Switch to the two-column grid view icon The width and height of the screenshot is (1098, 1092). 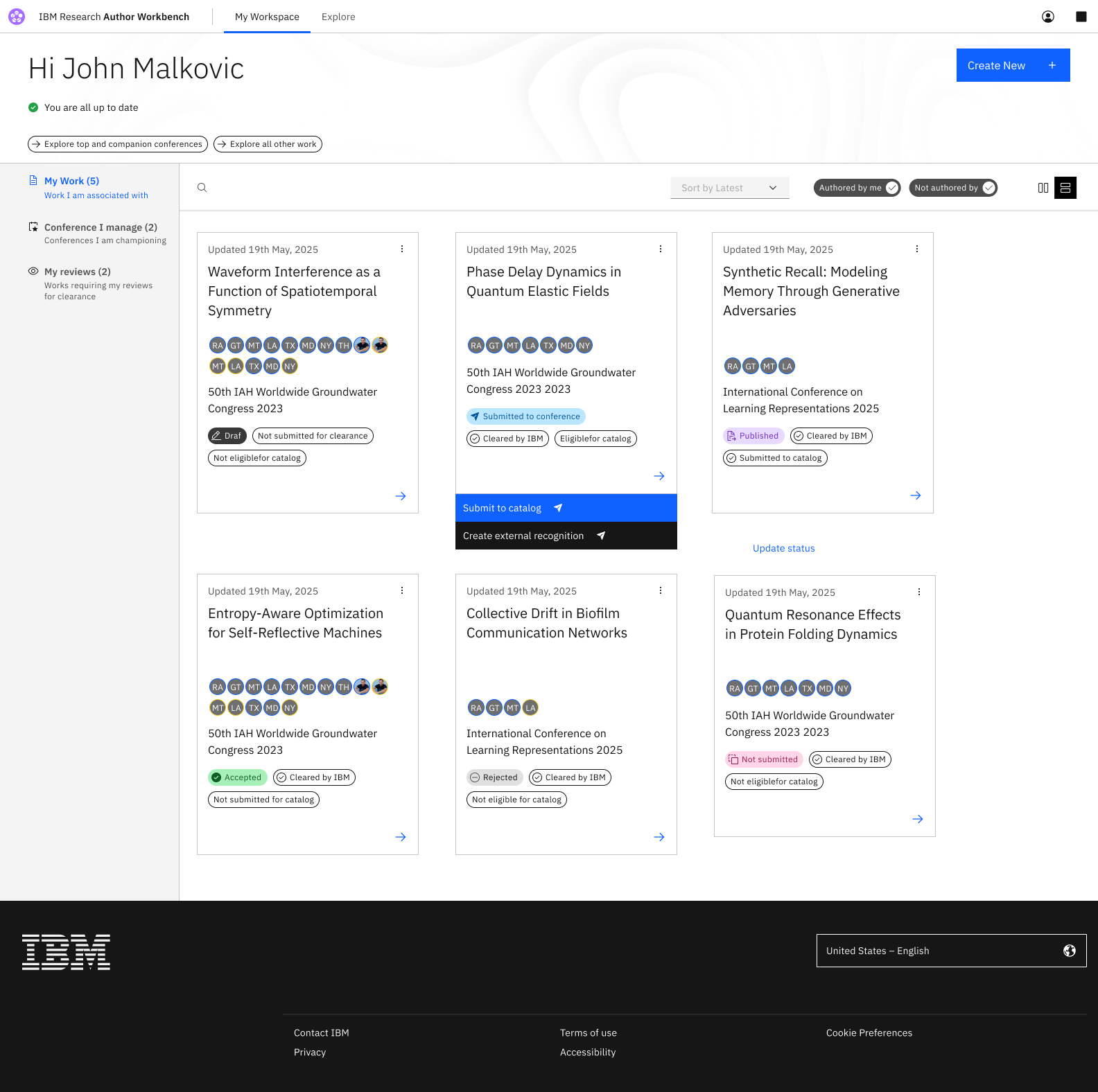(x=1043, y=188)
